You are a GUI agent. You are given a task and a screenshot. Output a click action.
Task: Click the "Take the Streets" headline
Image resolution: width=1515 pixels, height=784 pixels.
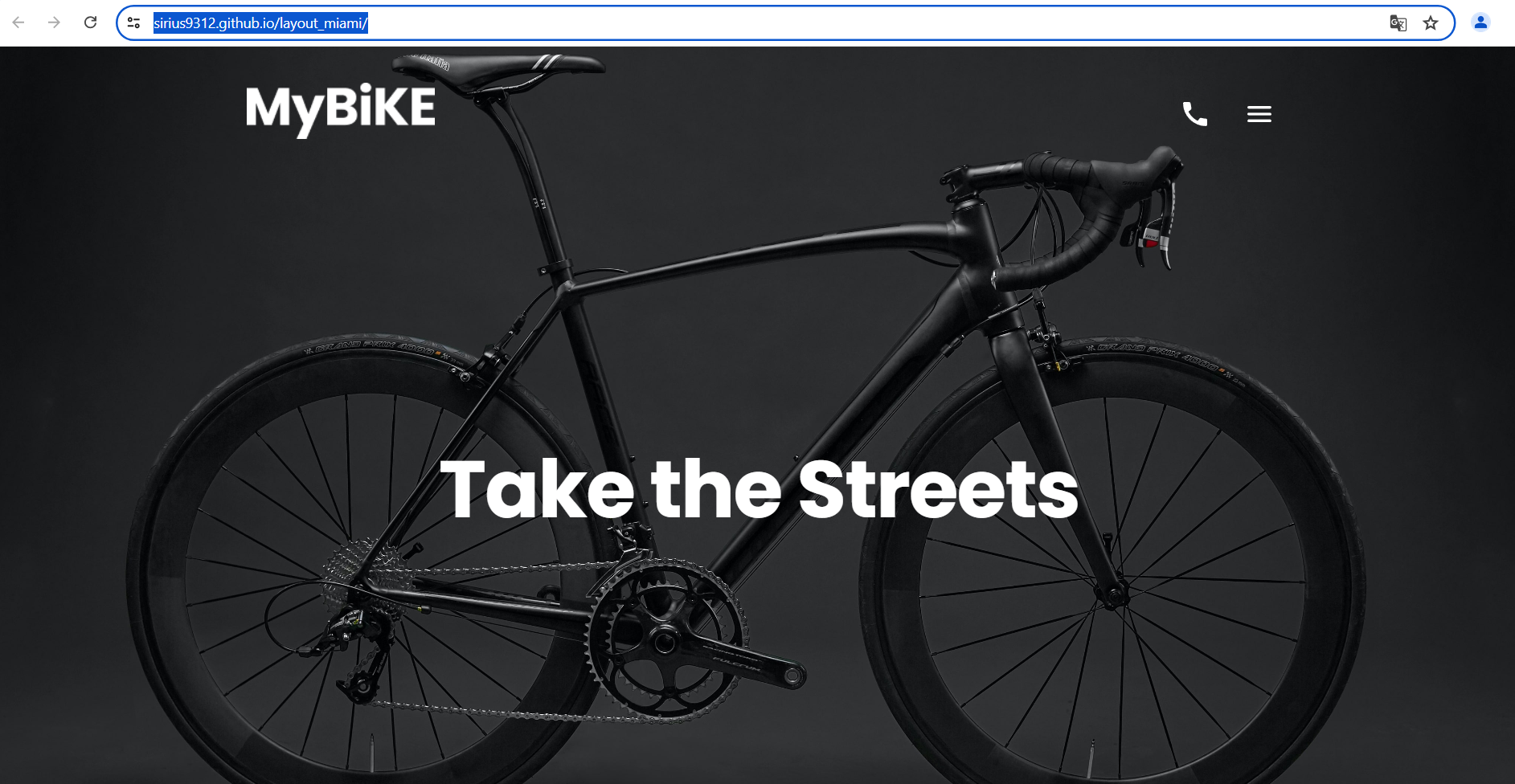click(x=760, y=488)
